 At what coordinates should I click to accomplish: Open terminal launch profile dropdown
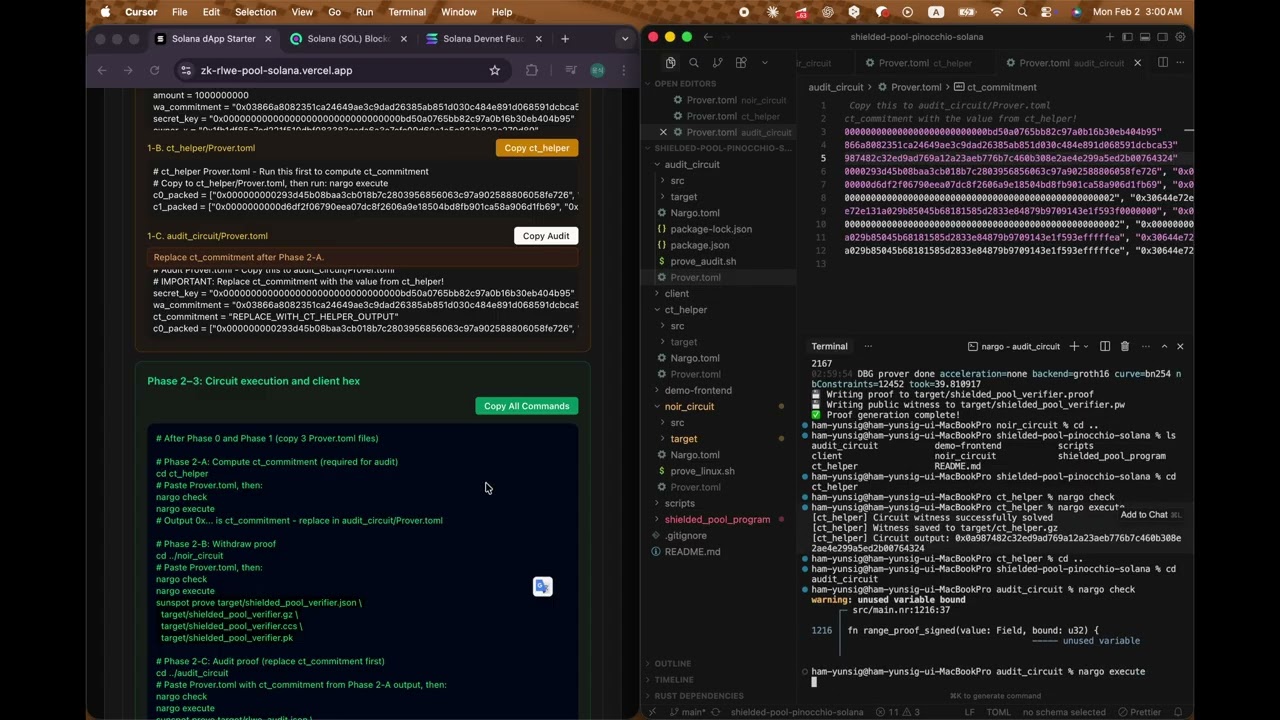1087,346
